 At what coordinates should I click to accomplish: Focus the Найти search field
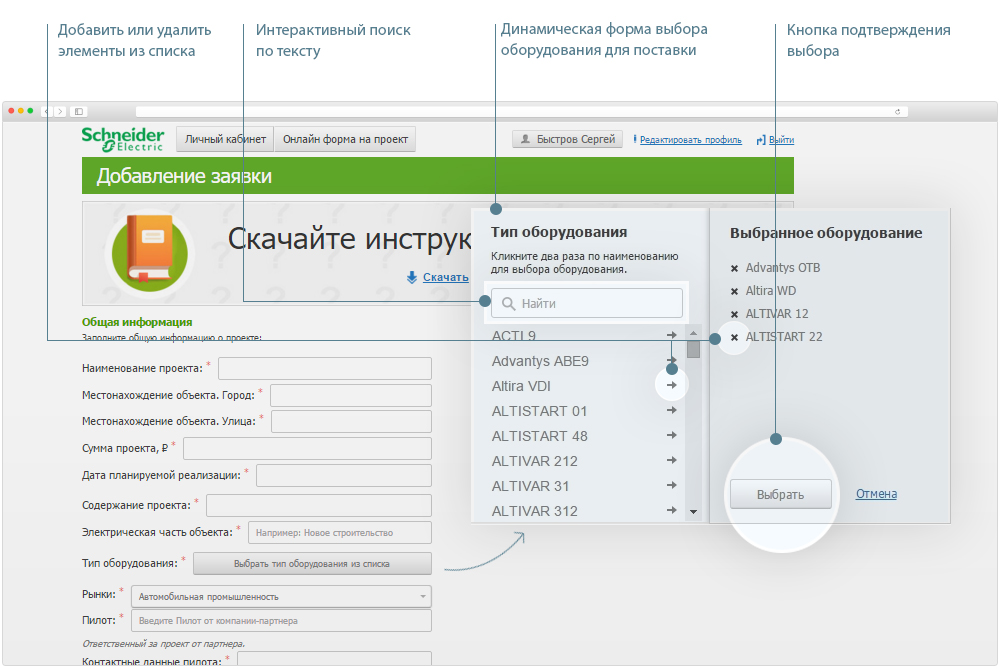click(587, 303)
